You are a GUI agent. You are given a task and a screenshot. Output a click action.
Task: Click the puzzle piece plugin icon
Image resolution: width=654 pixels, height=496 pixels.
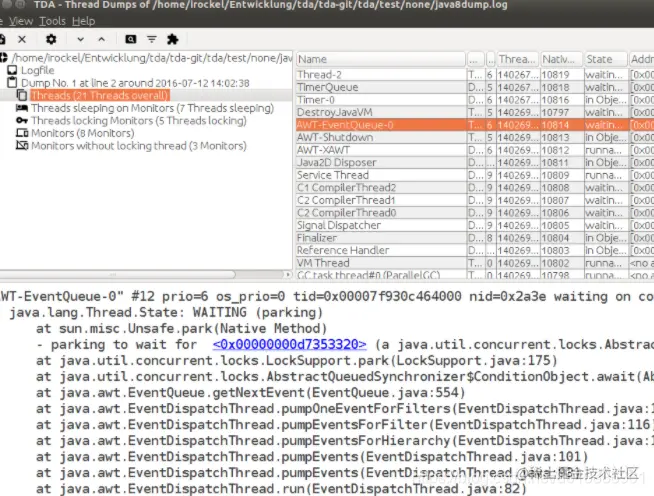pos(173,39)
